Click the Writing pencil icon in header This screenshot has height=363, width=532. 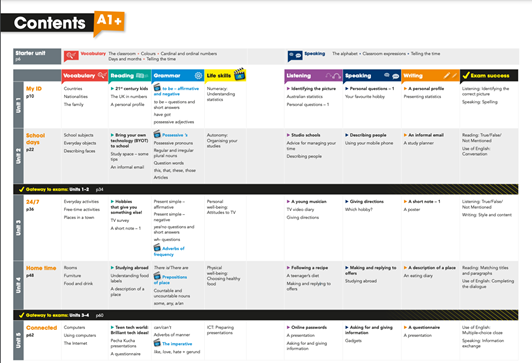450,75
